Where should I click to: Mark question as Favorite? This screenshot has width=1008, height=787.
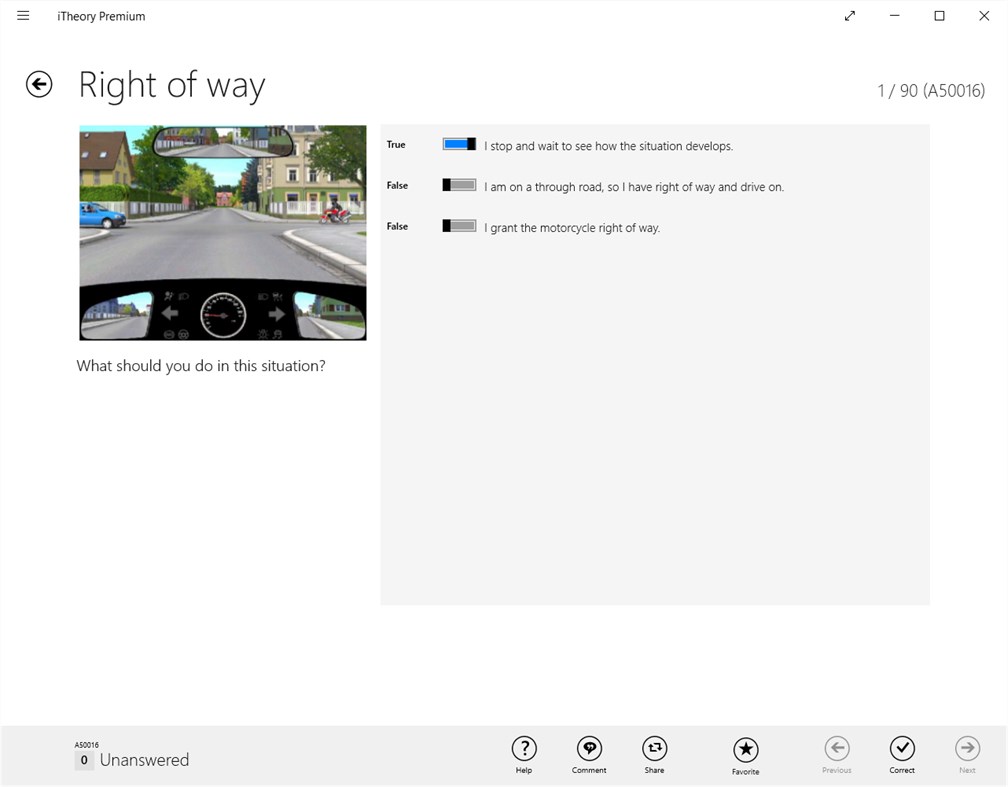[745, 748]
